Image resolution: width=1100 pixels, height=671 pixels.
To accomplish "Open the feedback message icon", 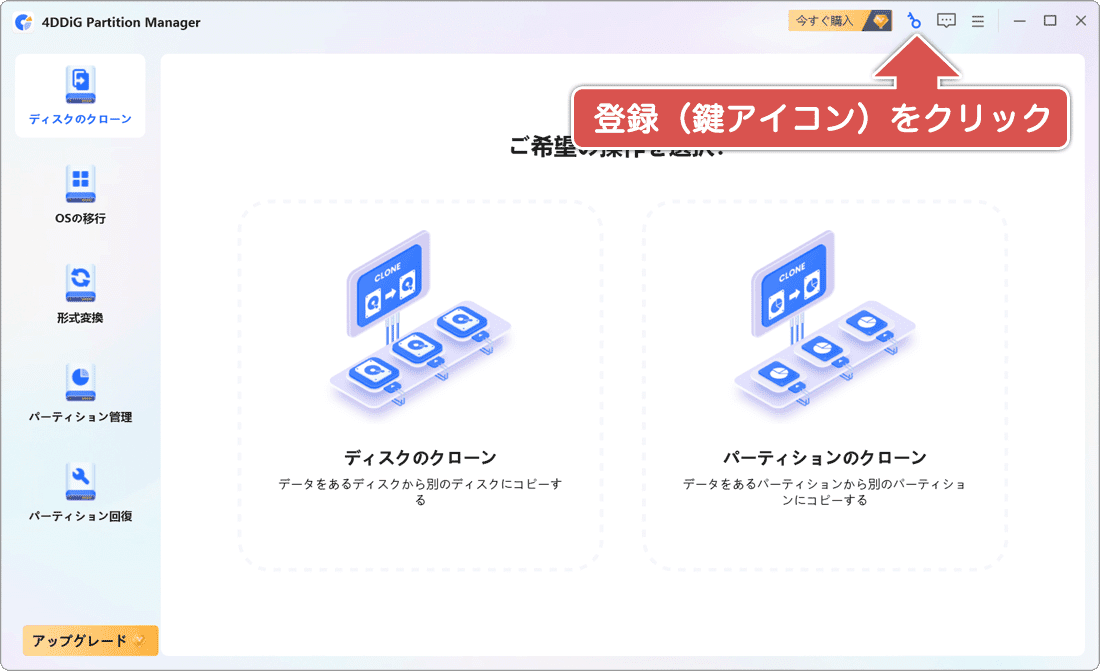I will click(945, 20).
